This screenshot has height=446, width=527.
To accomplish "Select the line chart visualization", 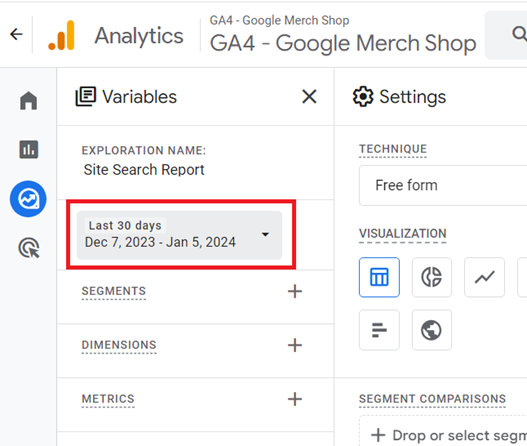I will point(484,277).
